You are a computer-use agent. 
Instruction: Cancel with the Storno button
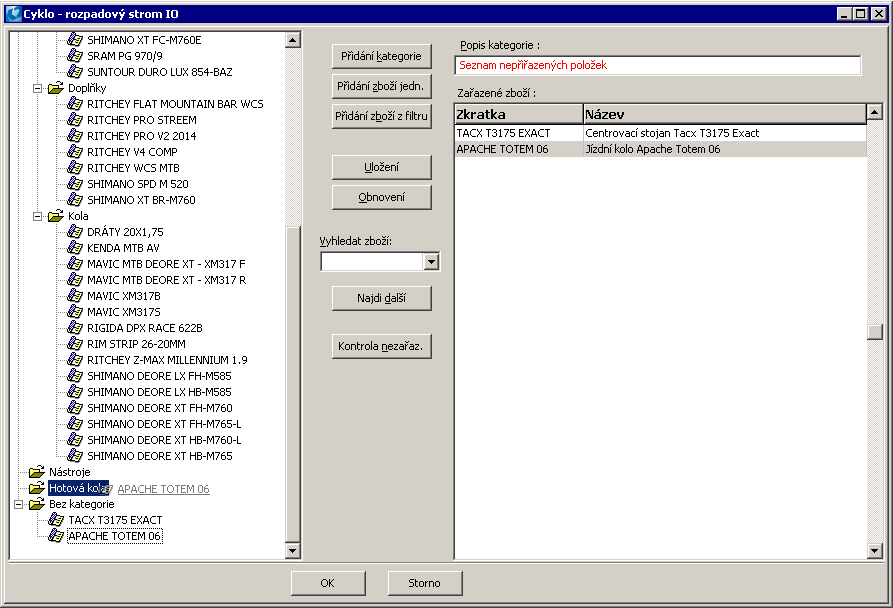[x=425, y=583]
